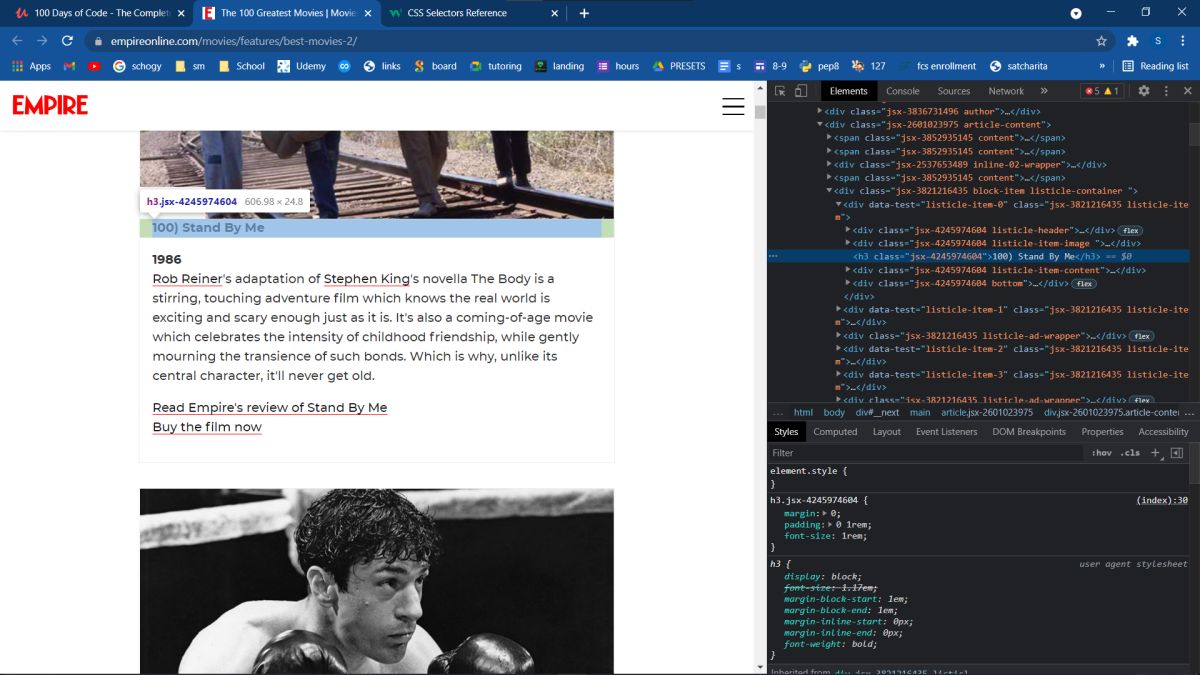Toggle the .cls element classes panel
The image size is (1200, 675).
coord(1130,453)
